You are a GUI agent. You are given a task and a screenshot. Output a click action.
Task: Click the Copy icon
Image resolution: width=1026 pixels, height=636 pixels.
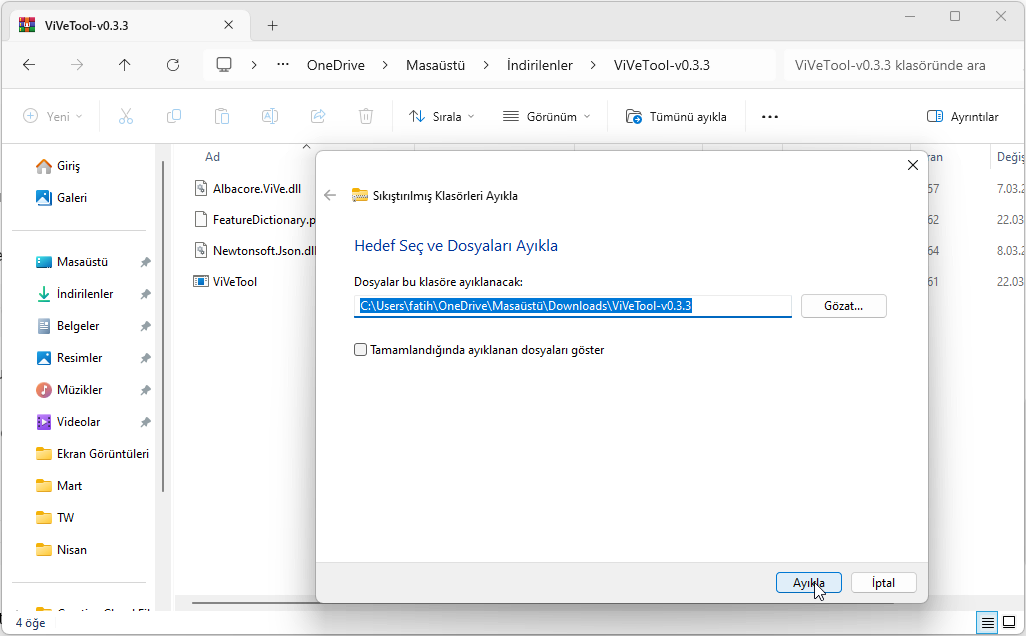point(173,116)
